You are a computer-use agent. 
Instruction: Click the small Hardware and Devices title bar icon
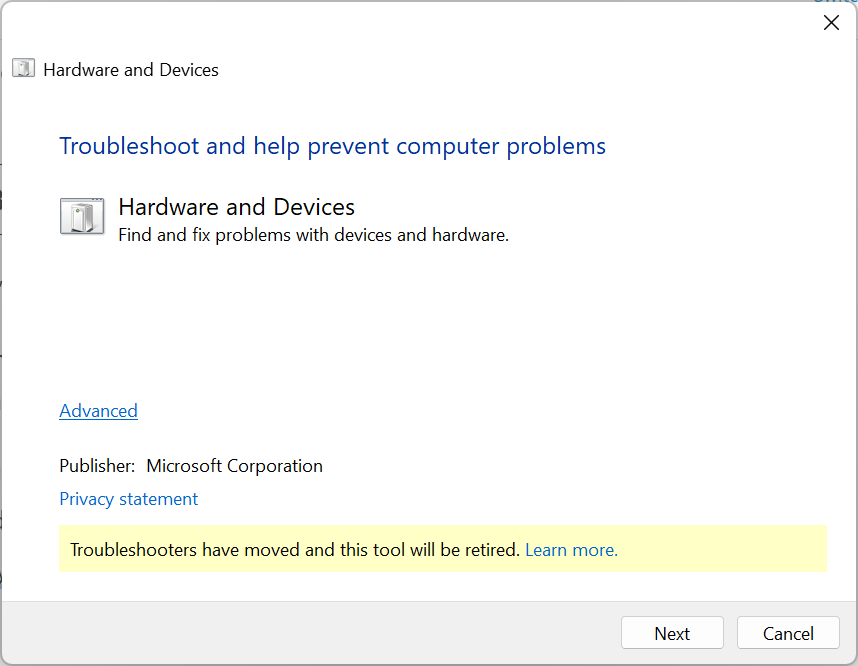(x=24, y=69)
